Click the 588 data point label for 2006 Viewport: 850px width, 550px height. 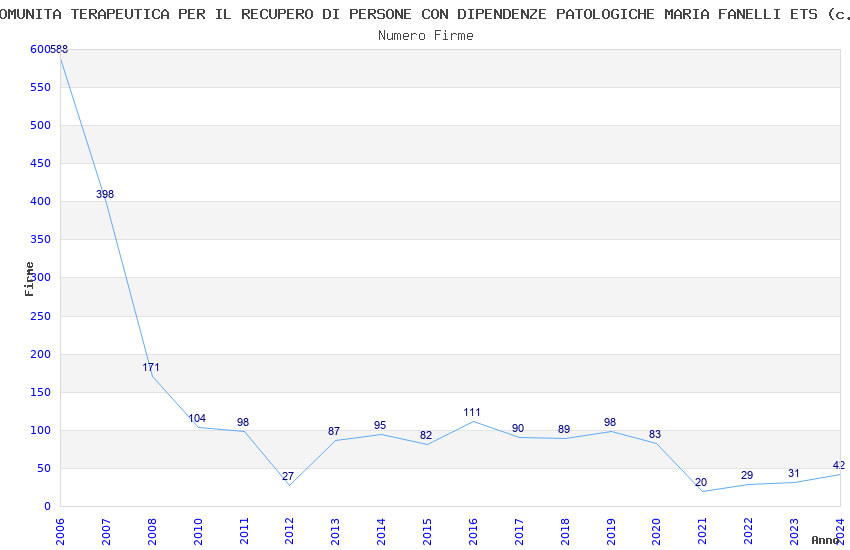(60, 49)
